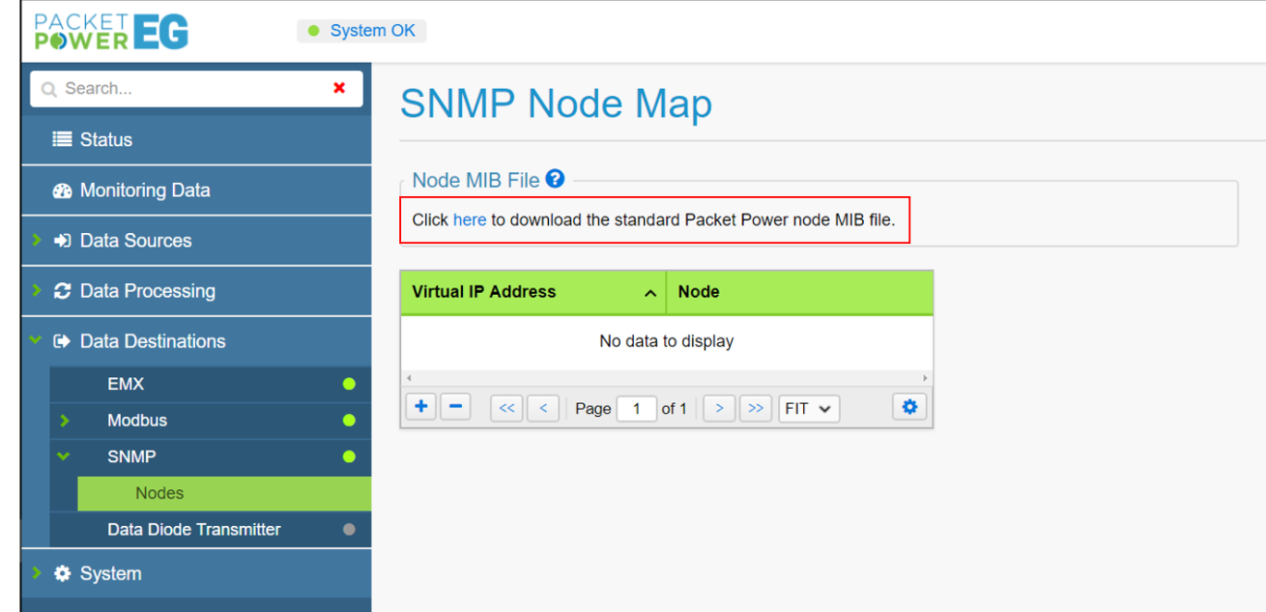This screenshot has height=612, width=1266.
Task: Select Data Diode Transmitter item
Action: tap(194, 529)
